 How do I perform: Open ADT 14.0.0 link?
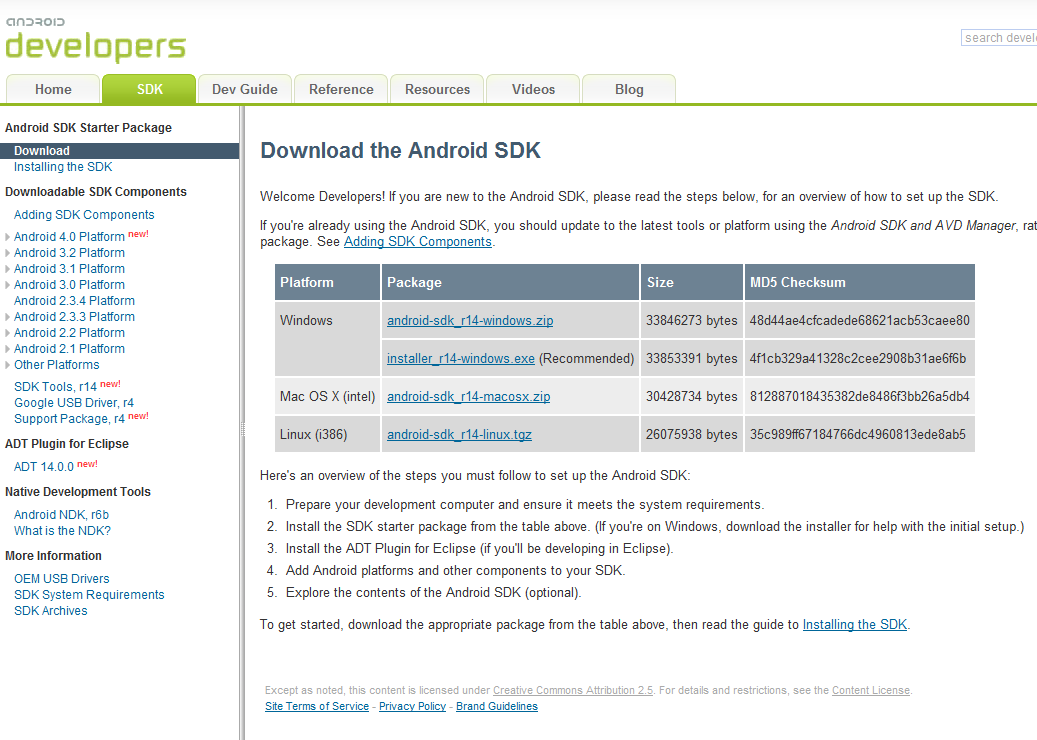[44, 467]
